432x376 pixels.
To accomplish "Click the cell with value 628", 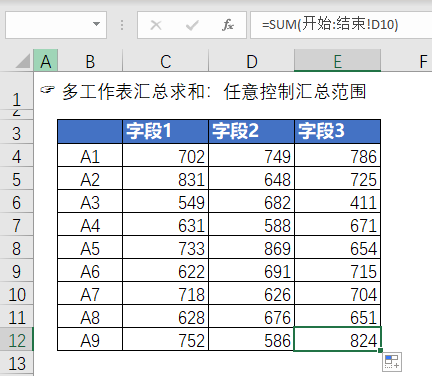I will click(165, 316).
